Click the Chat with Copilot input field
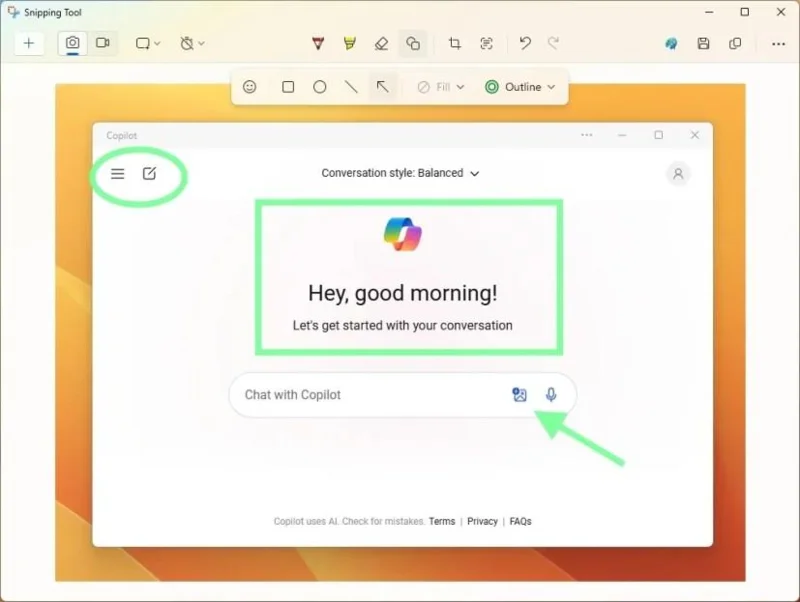This screenshot has width=800, height=602. (403, 395)
